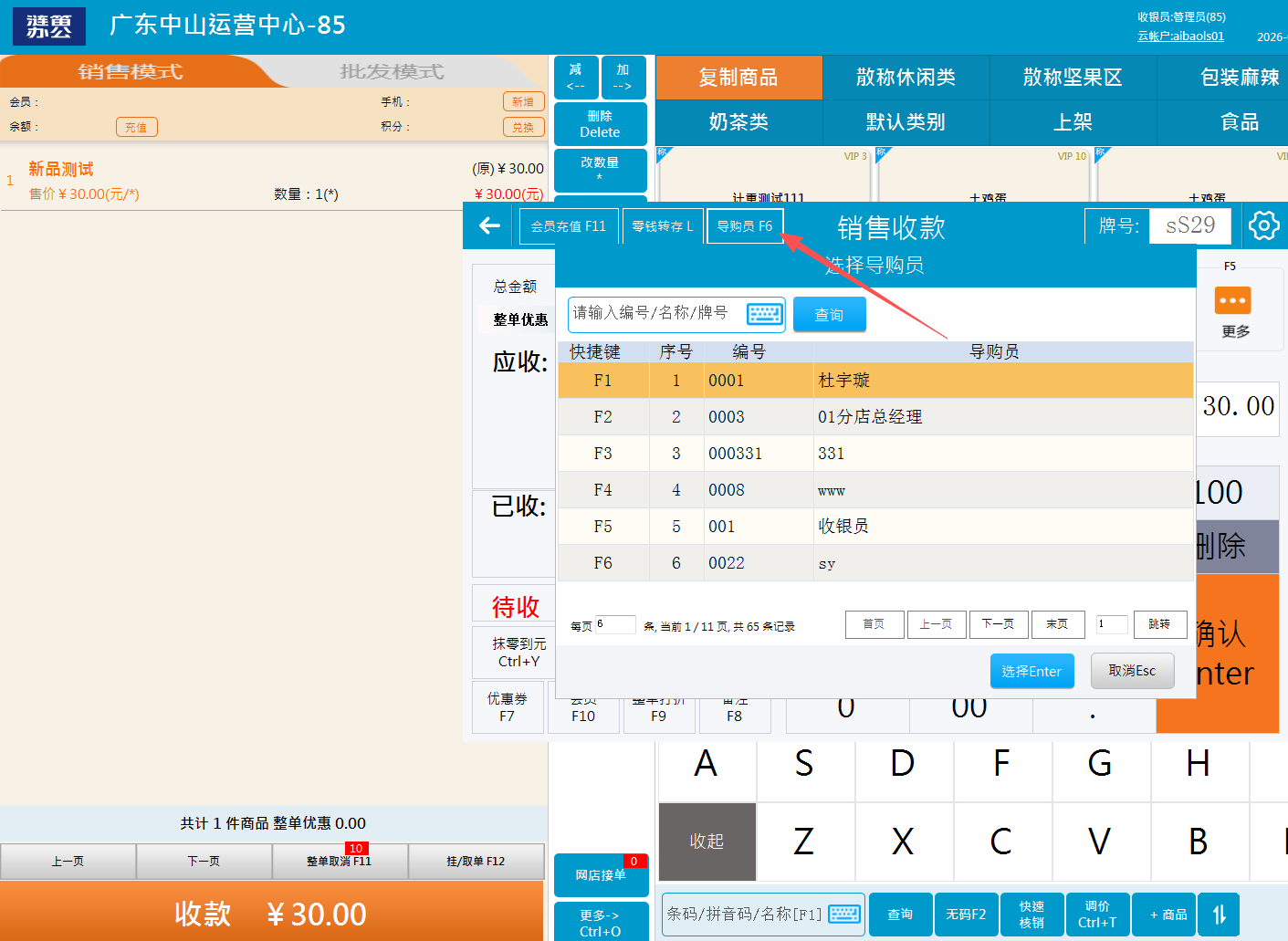Confirm selection with 选择Enter button
Screen dimensions: 1288x941
point(1031,671)
